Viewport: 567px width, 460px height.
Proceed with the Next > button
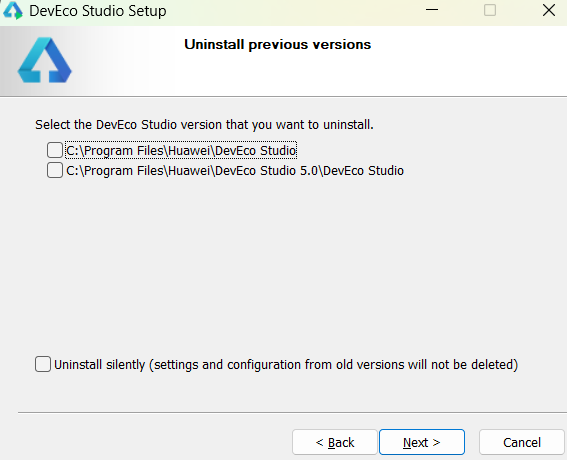tap(422, 442)
